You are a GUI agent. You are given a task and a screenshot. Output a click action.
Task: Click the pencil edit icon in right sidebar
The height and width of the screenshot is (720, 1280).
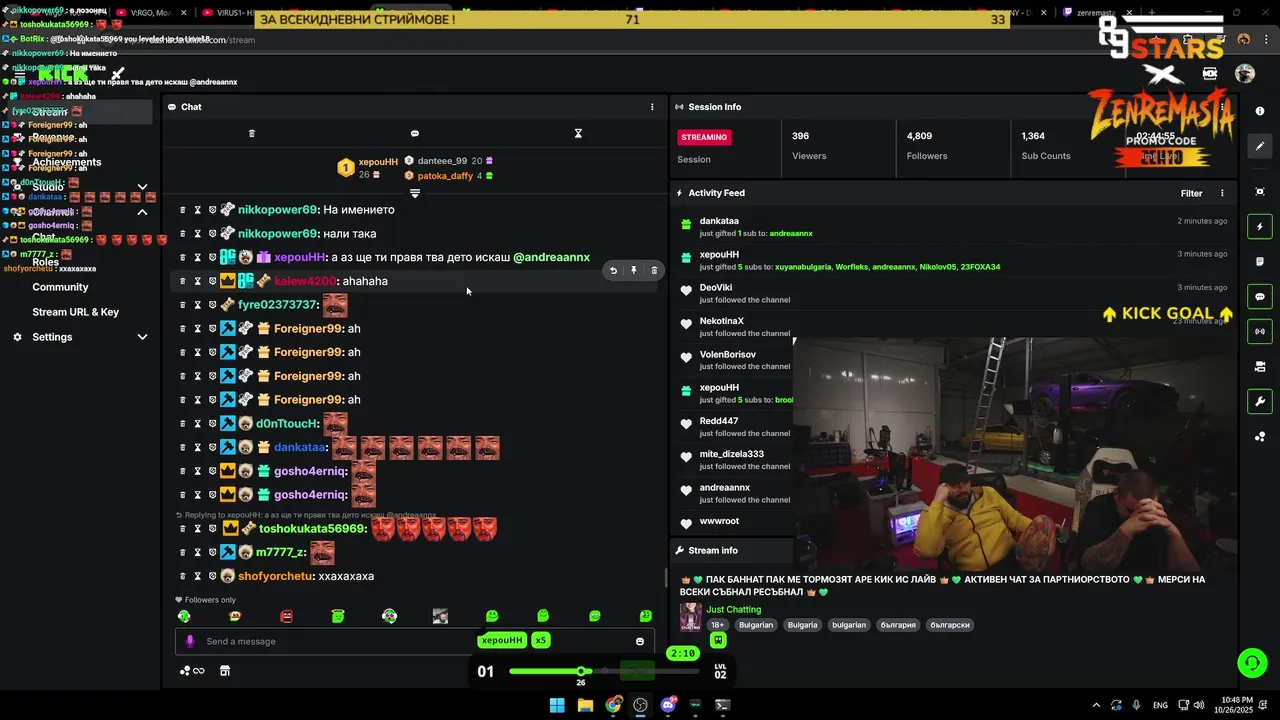pyautogui.click(x=1260, y=146)
